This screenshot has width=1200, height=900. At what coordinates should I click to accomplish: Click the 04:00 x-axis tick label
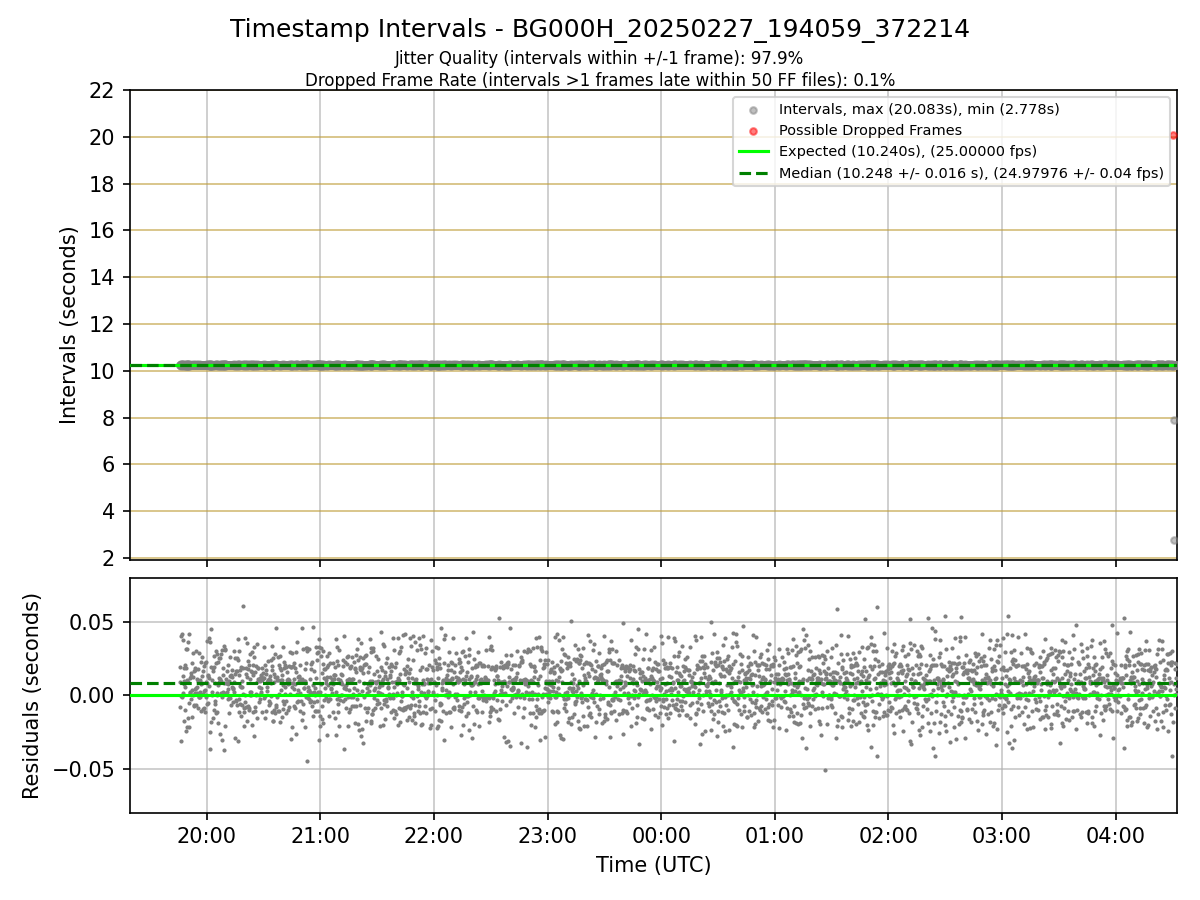point(1115,835)
